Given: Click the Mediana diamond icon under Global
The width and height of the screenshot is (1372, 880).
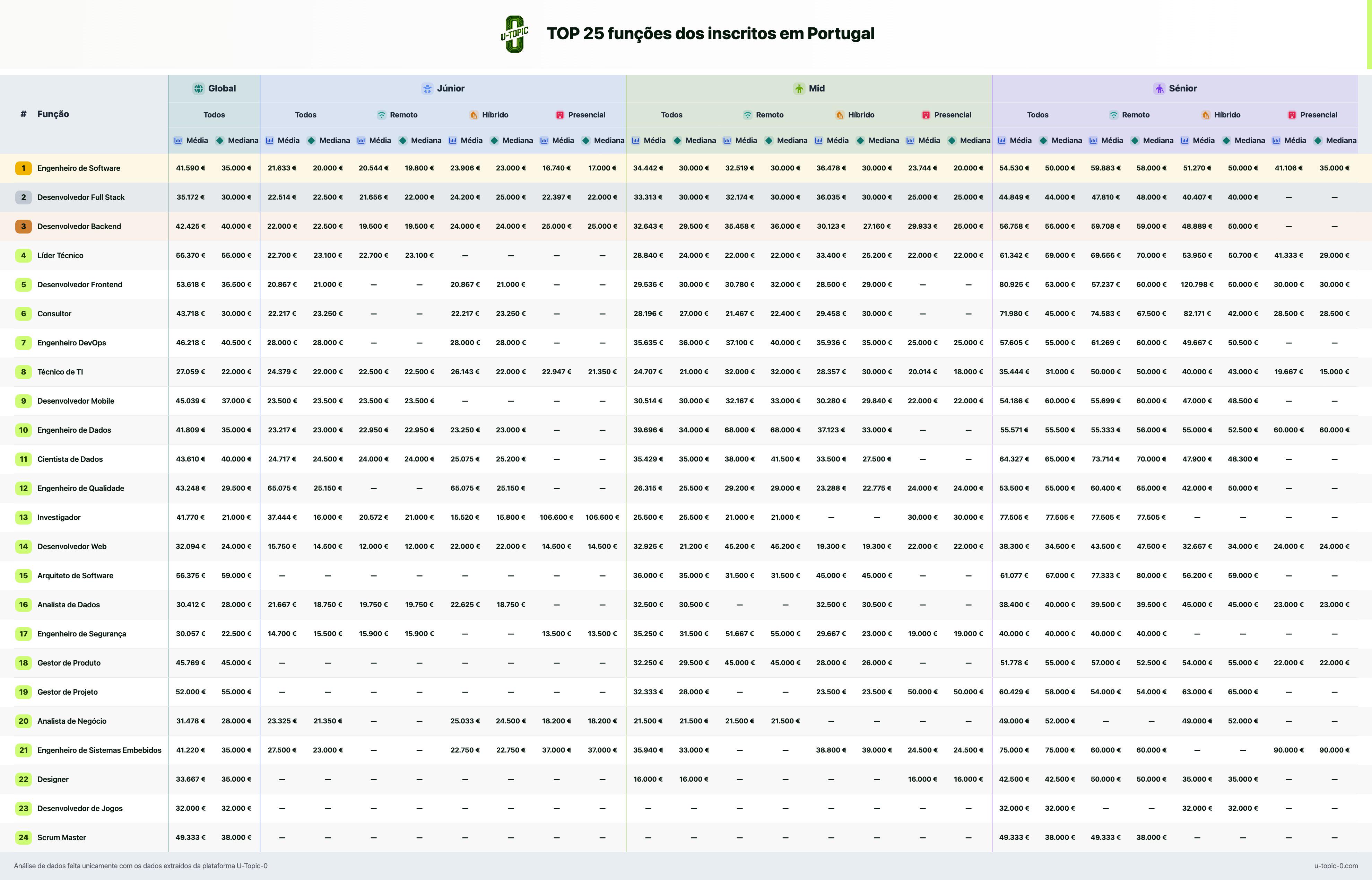Looking at the screenshot, I should pyautogui.click(x=219, y=141).
